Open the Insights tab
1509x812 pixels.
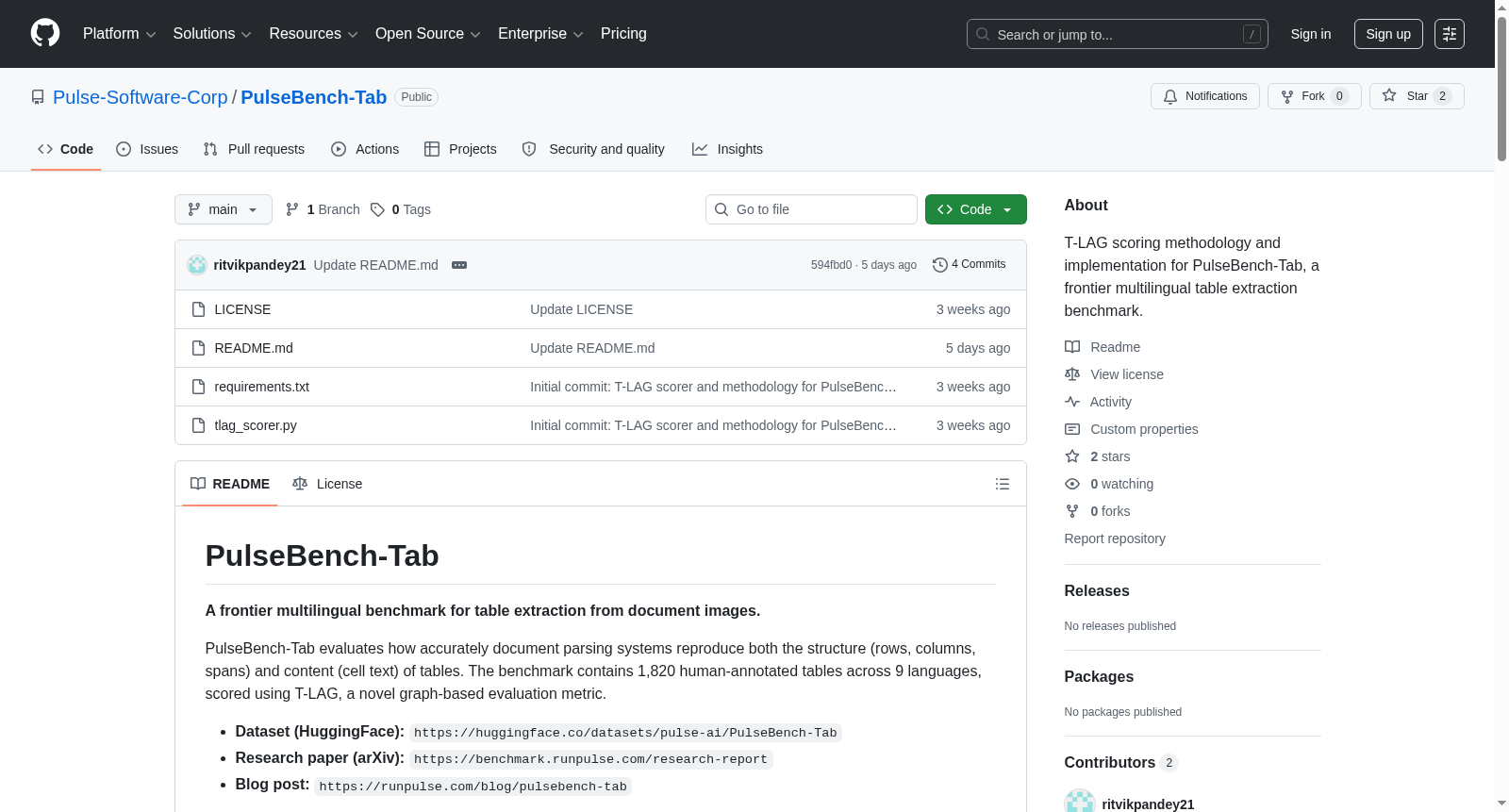coord(727,149)
